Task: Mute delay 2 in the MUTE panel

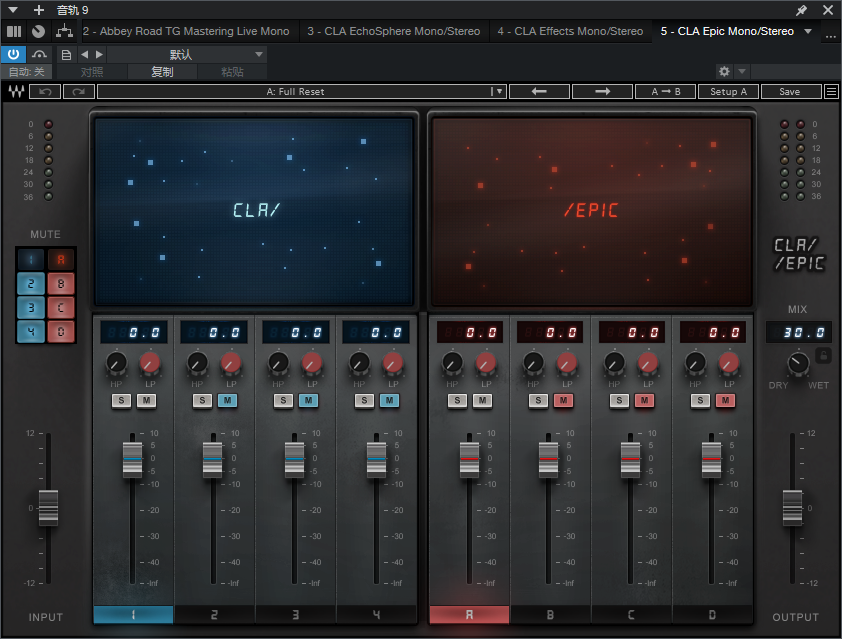Action: (31, 284)
